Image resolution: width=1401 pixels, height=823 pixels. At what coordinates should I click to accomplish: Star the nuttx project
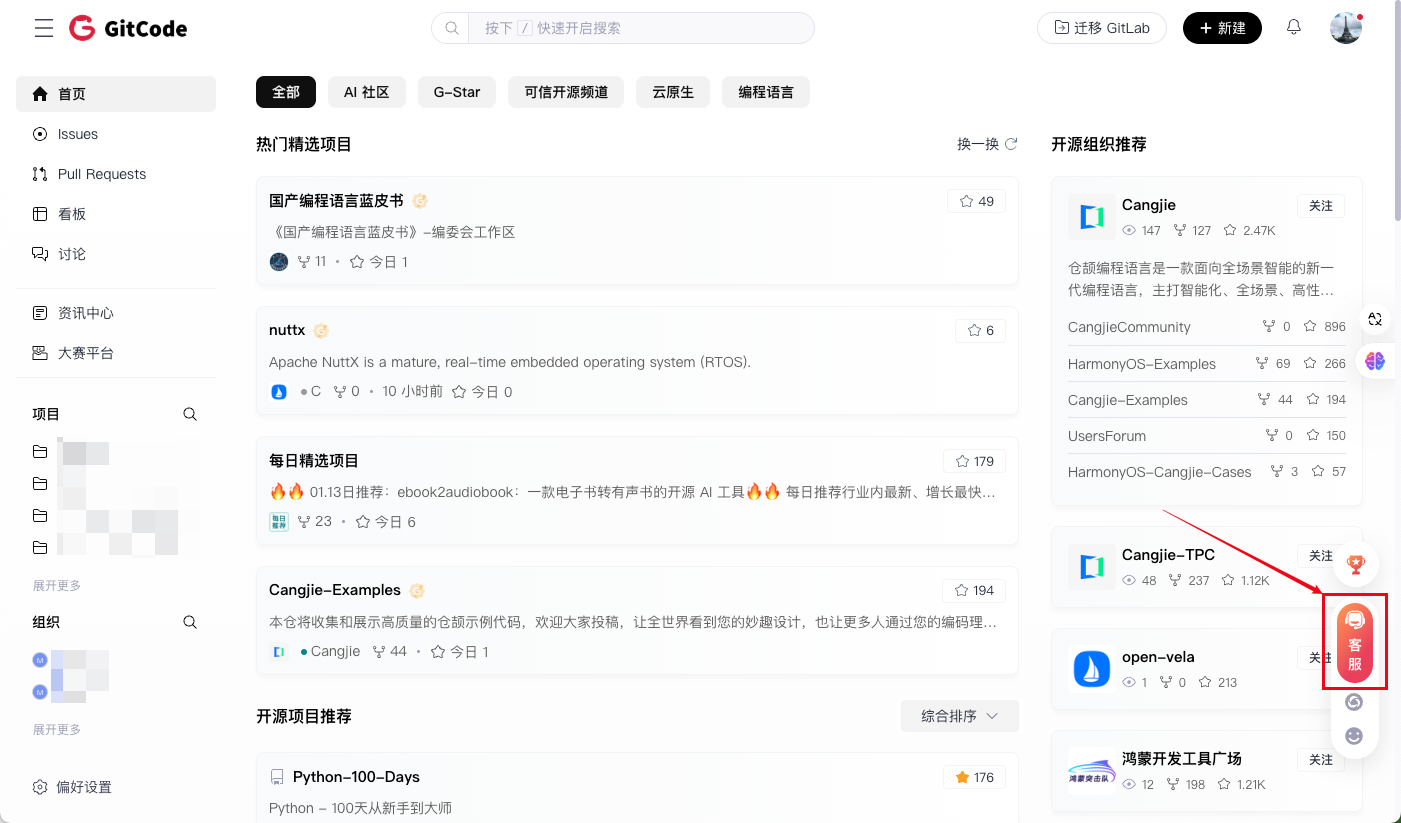[980, 330]
